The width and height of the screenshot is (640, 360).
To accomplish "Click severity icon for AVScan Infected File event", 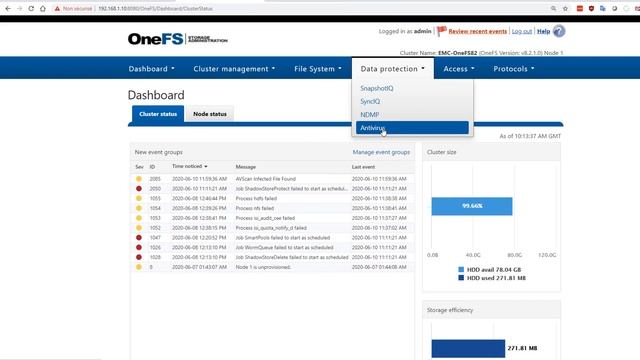I will [x=139, y=179].
